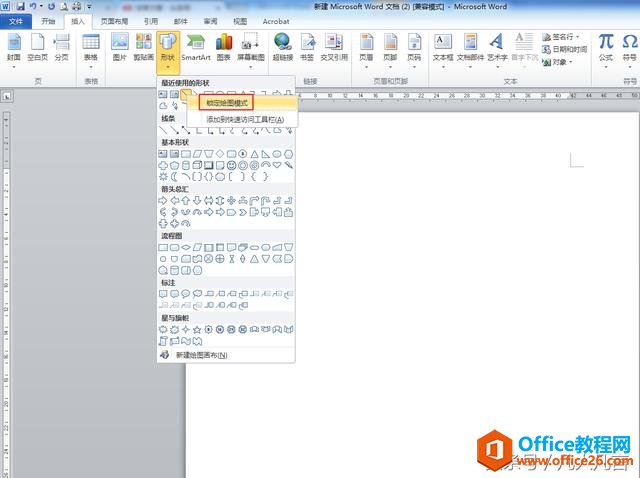
Task: Click the 图表 chart icon
Action: coord(224,48)
